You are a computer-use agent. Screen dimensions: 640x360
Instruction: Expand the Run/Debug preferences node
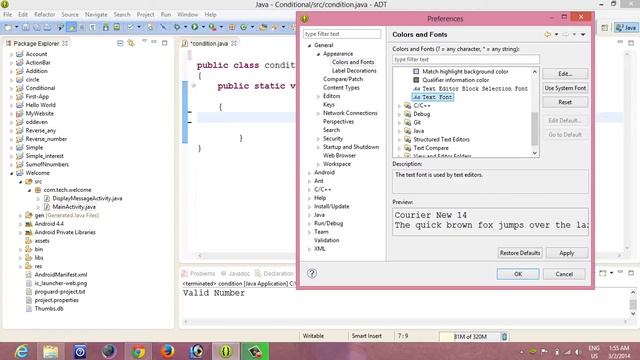point(309,224)
